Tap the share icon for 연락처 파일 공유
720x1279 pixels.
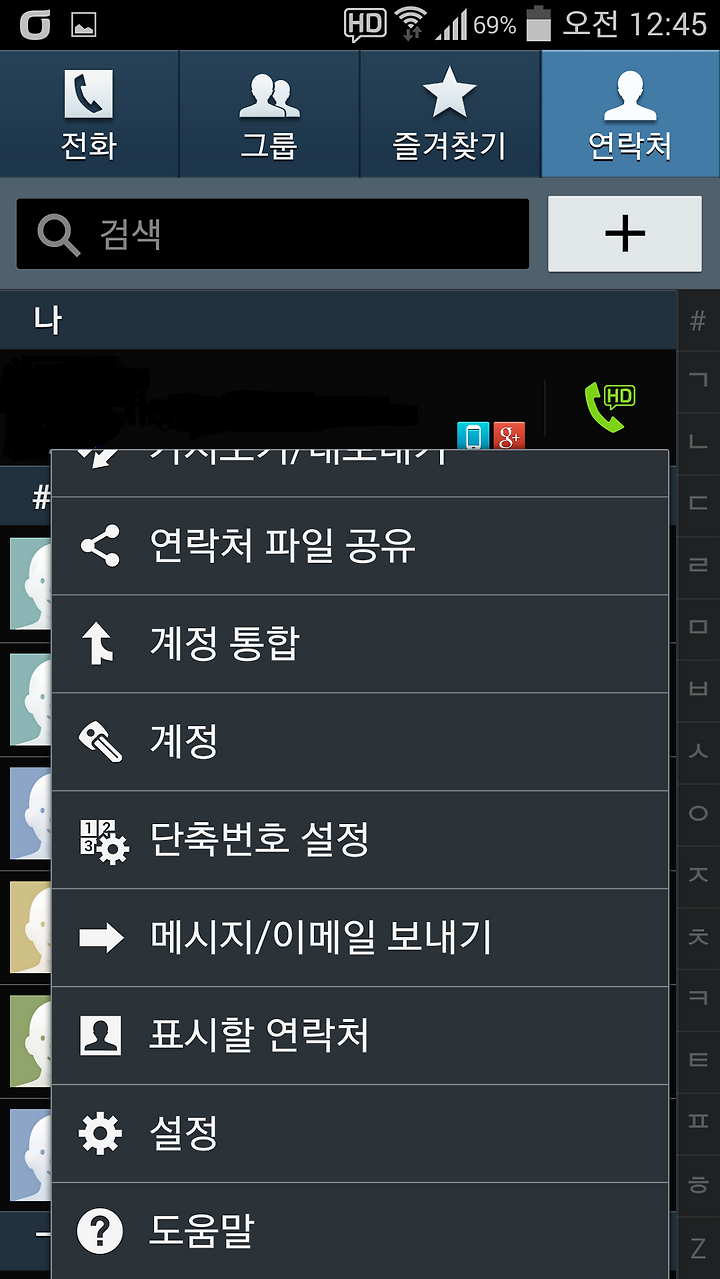(x=100, y=546)
